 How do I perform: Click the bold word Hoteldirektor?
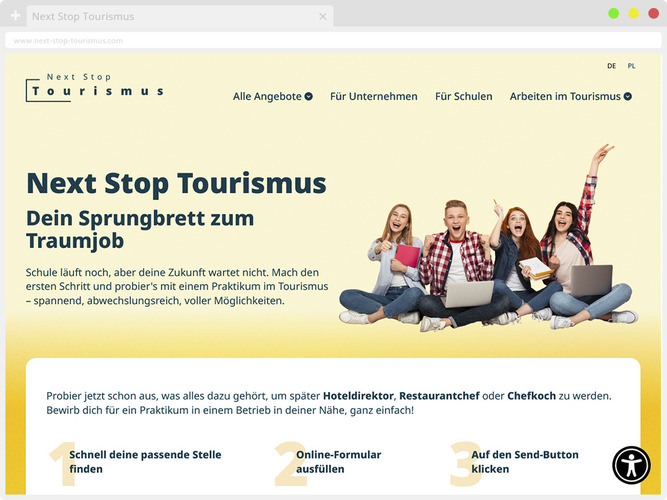358,396
